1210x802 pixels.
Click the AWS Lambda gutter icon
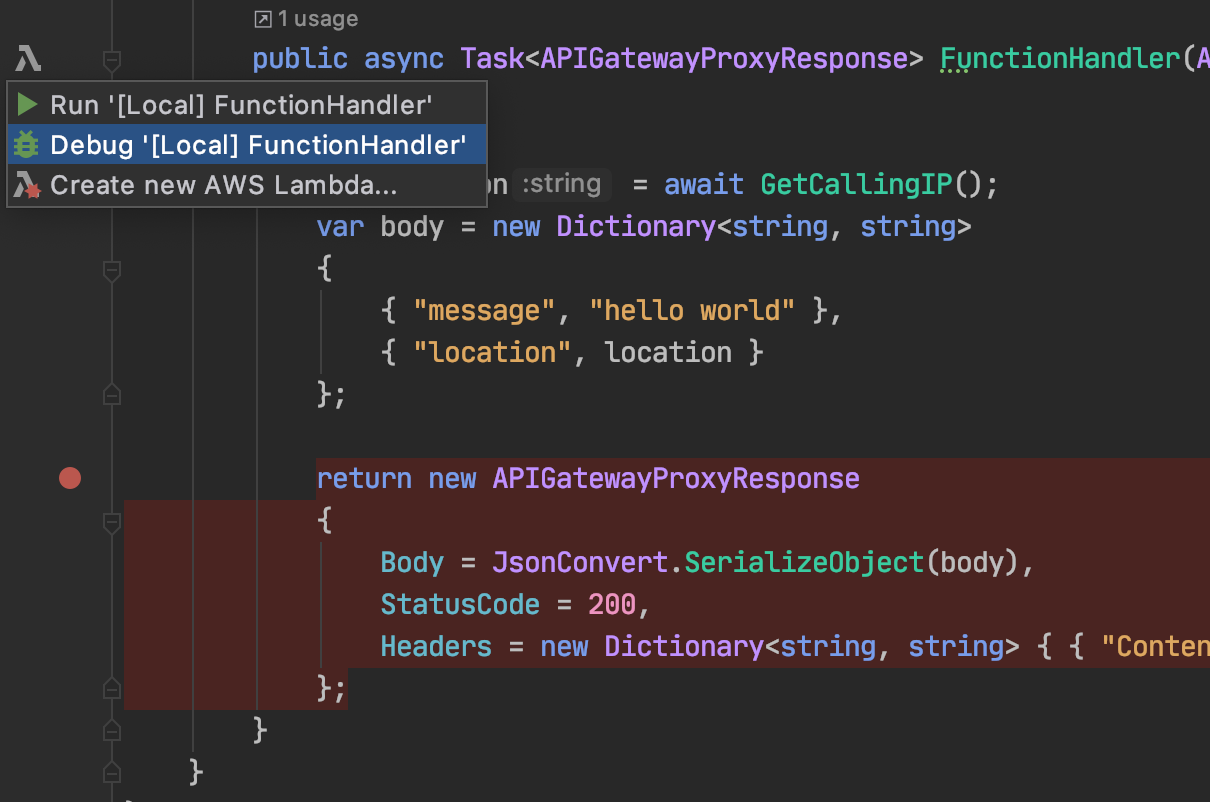point(28,59)
